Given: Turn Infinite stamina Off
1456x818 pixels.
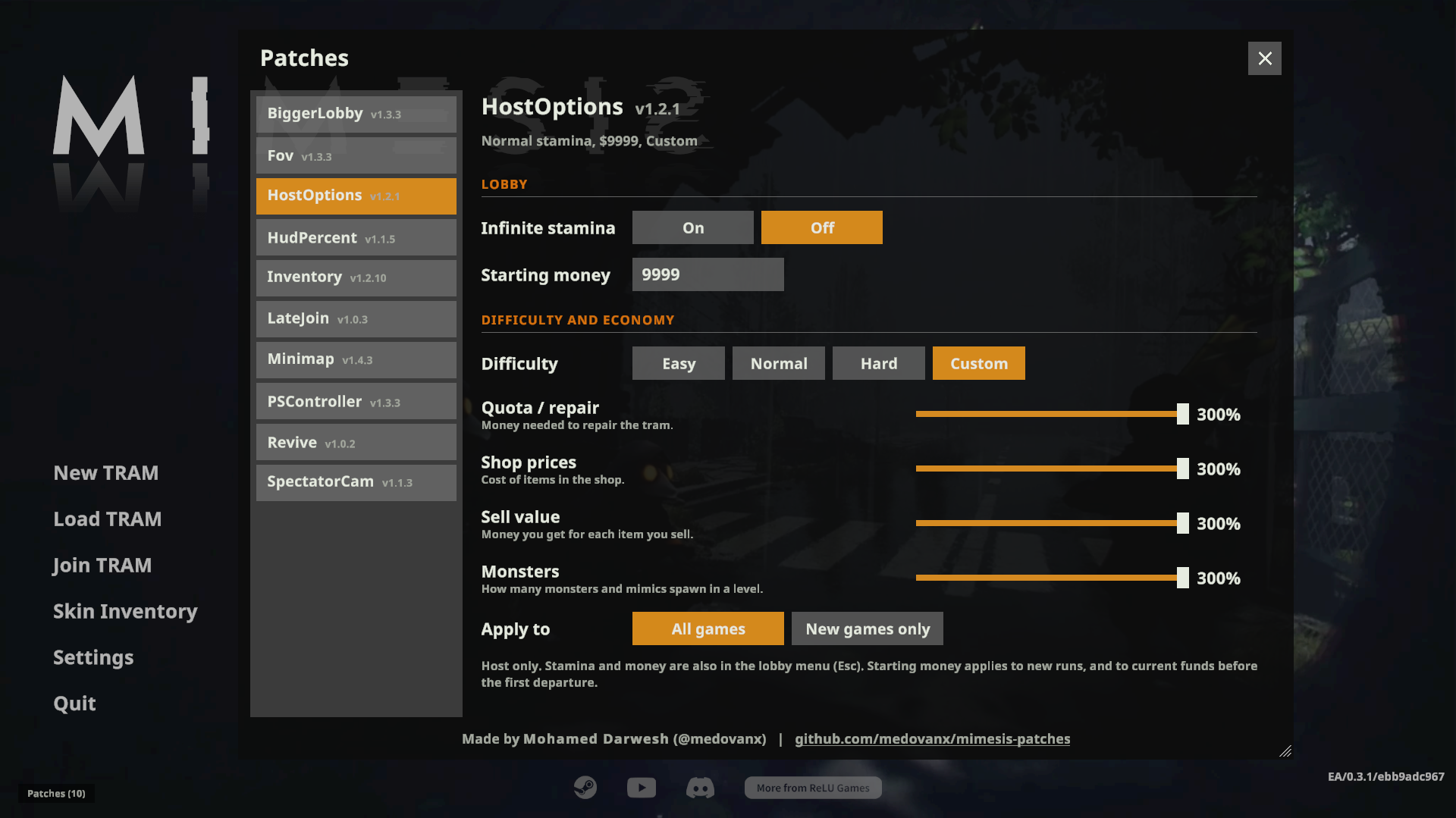Looking at the screenshot, I should pyautogui.click(x=821, y=227).
